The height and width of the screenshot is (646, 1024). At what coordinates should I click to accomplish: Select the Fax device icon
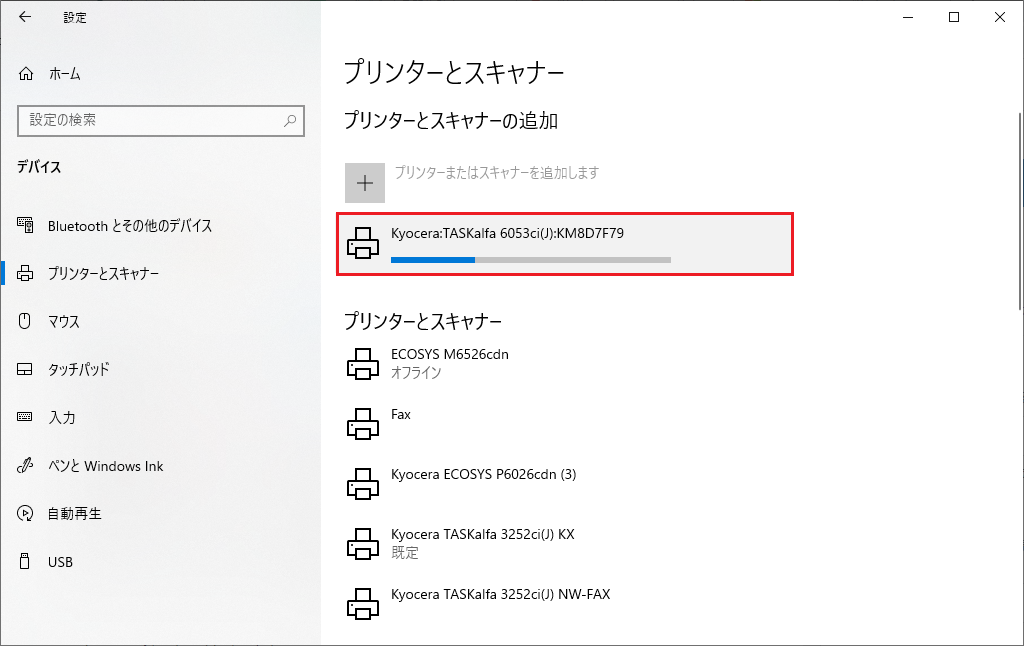pyautogui.click(x=362, y=423)
